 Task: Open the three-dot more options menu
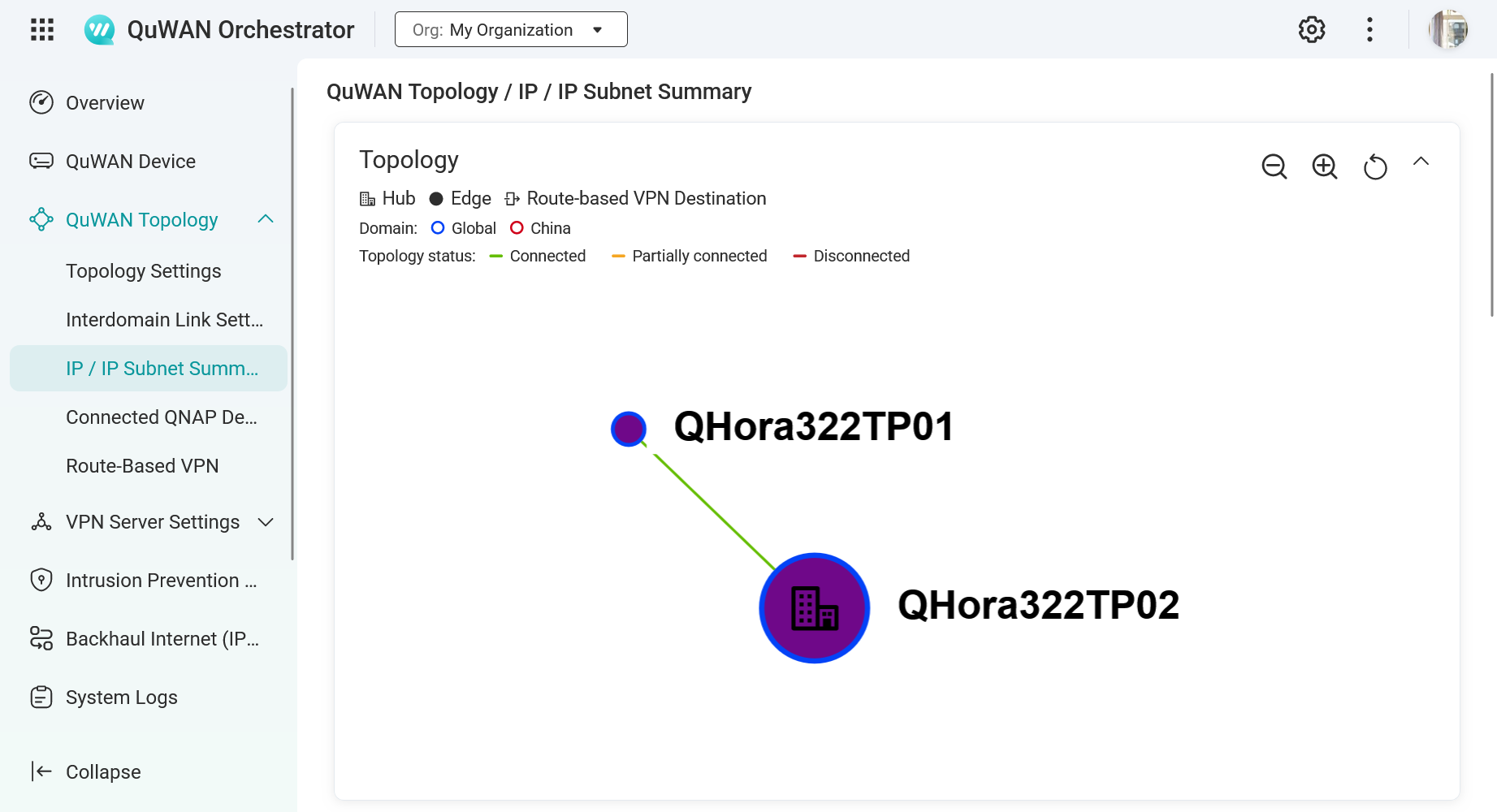[x=1369, y=30]
